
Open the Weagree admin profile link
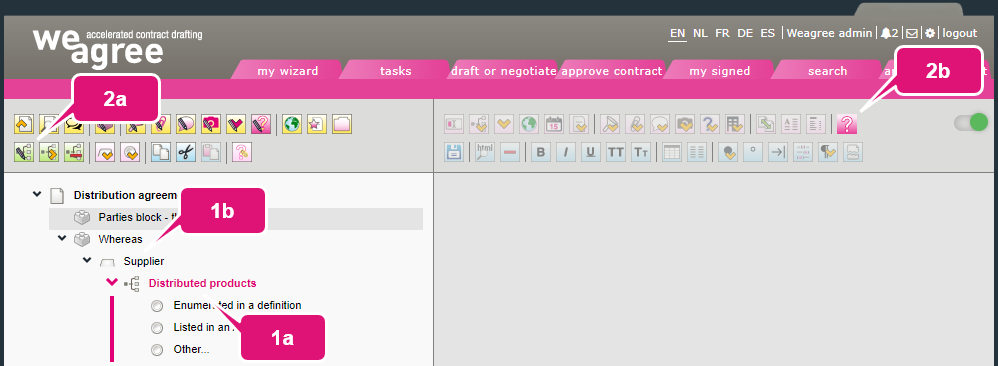[829, 33]
